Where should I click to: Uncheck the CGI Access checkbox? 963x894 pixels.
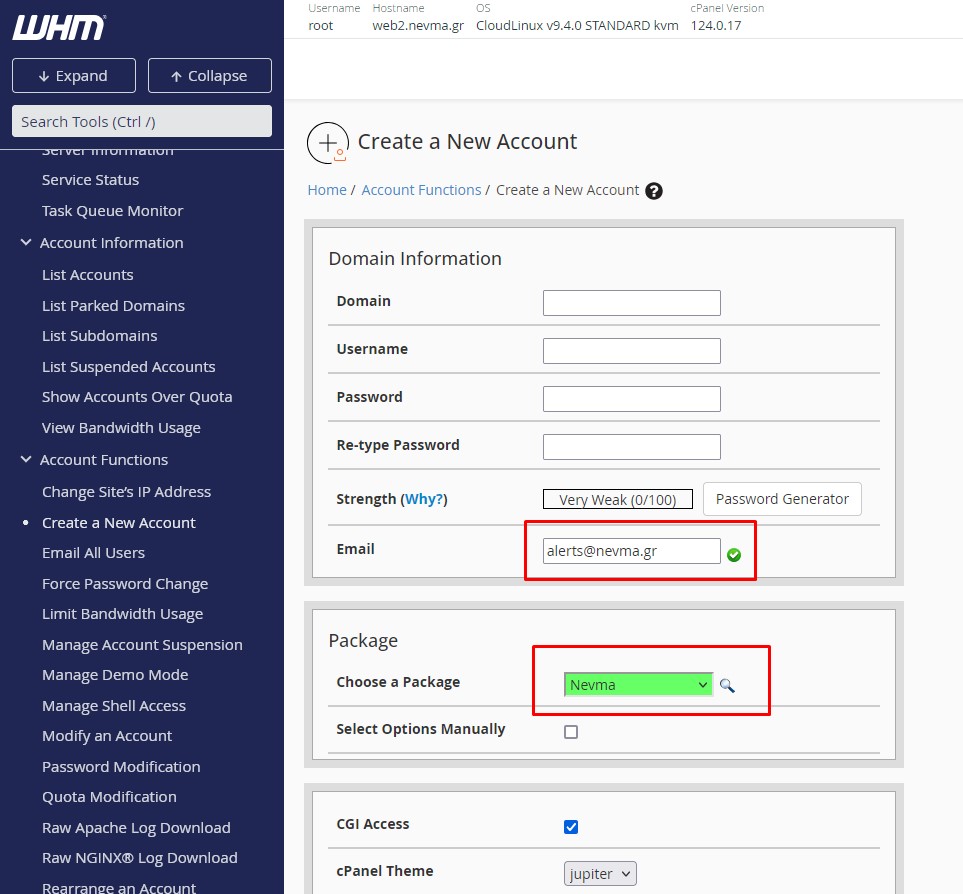click(571, 827)
